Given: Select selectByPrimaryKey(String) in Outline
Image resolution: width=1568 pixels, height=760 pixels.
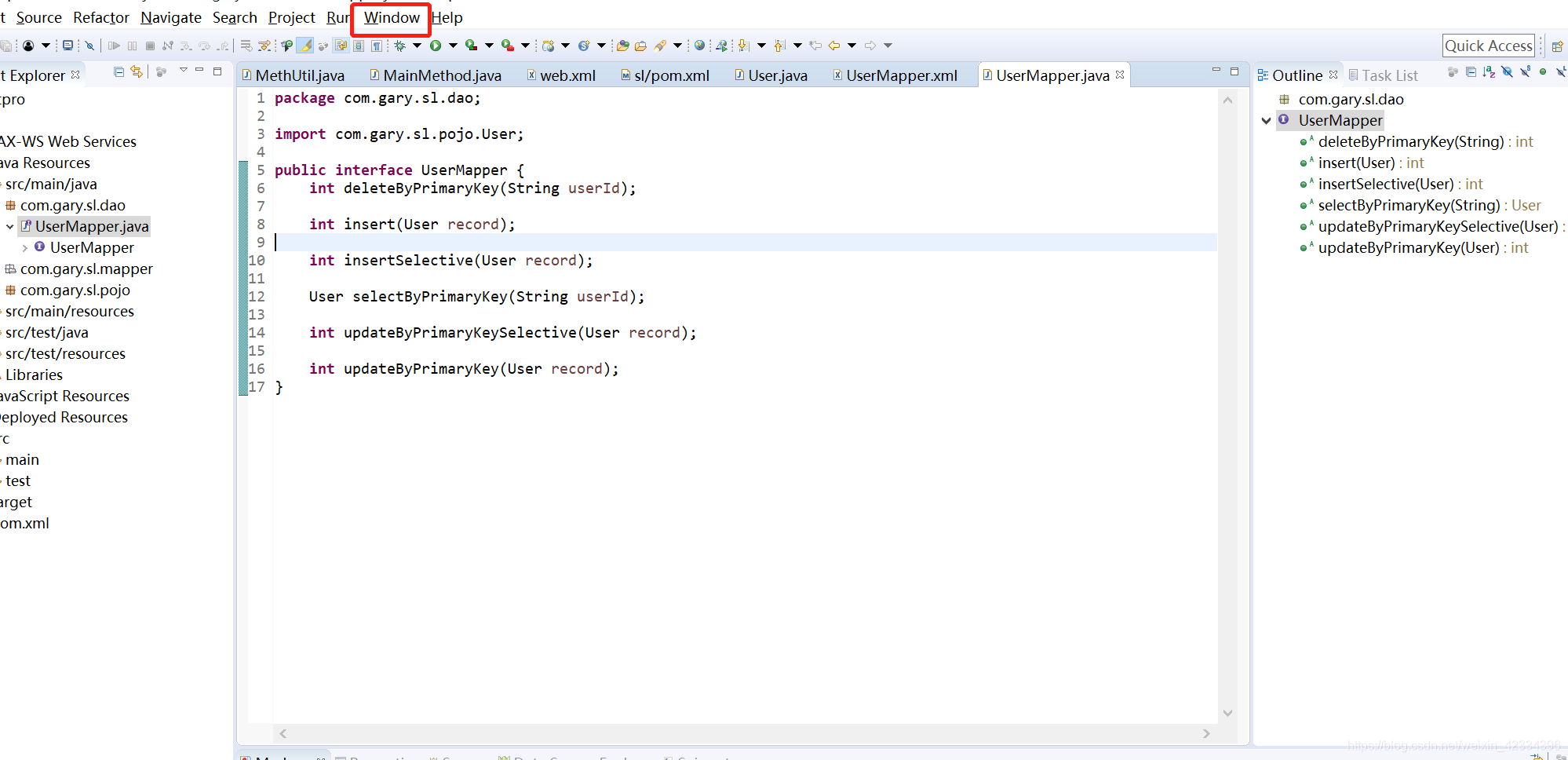Looking at the screenshot, I should tap(1420, 206).
